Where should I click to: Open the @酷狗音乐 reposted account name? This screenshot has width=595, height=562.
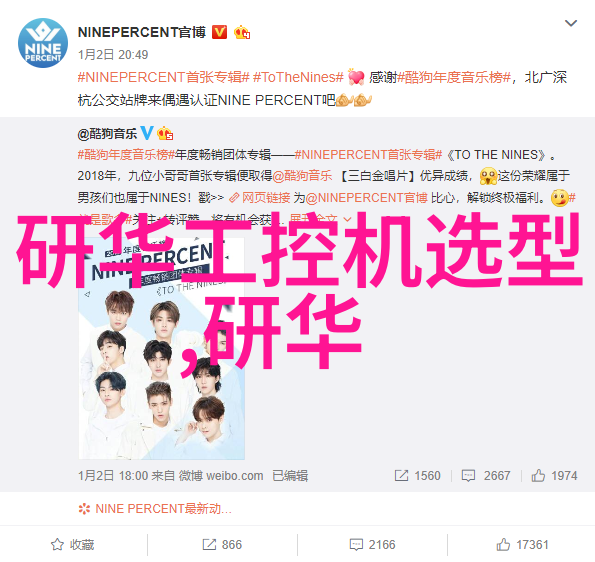point(107,134)
